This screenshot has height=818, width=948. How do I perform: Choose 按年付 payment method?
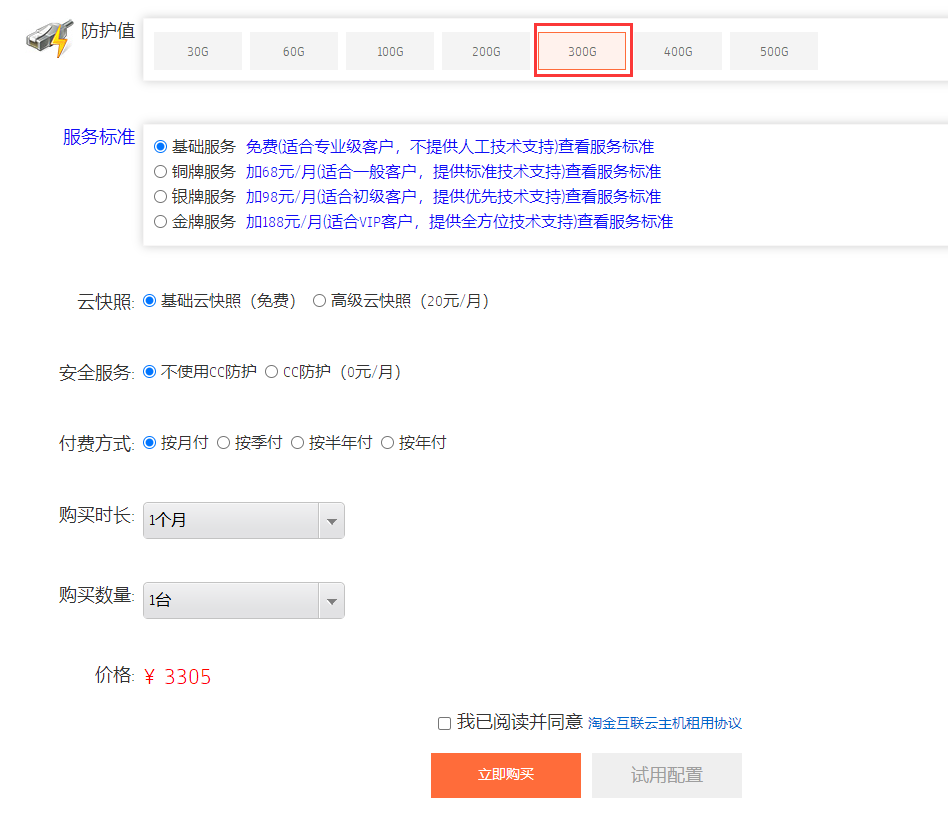pos(388,442)
